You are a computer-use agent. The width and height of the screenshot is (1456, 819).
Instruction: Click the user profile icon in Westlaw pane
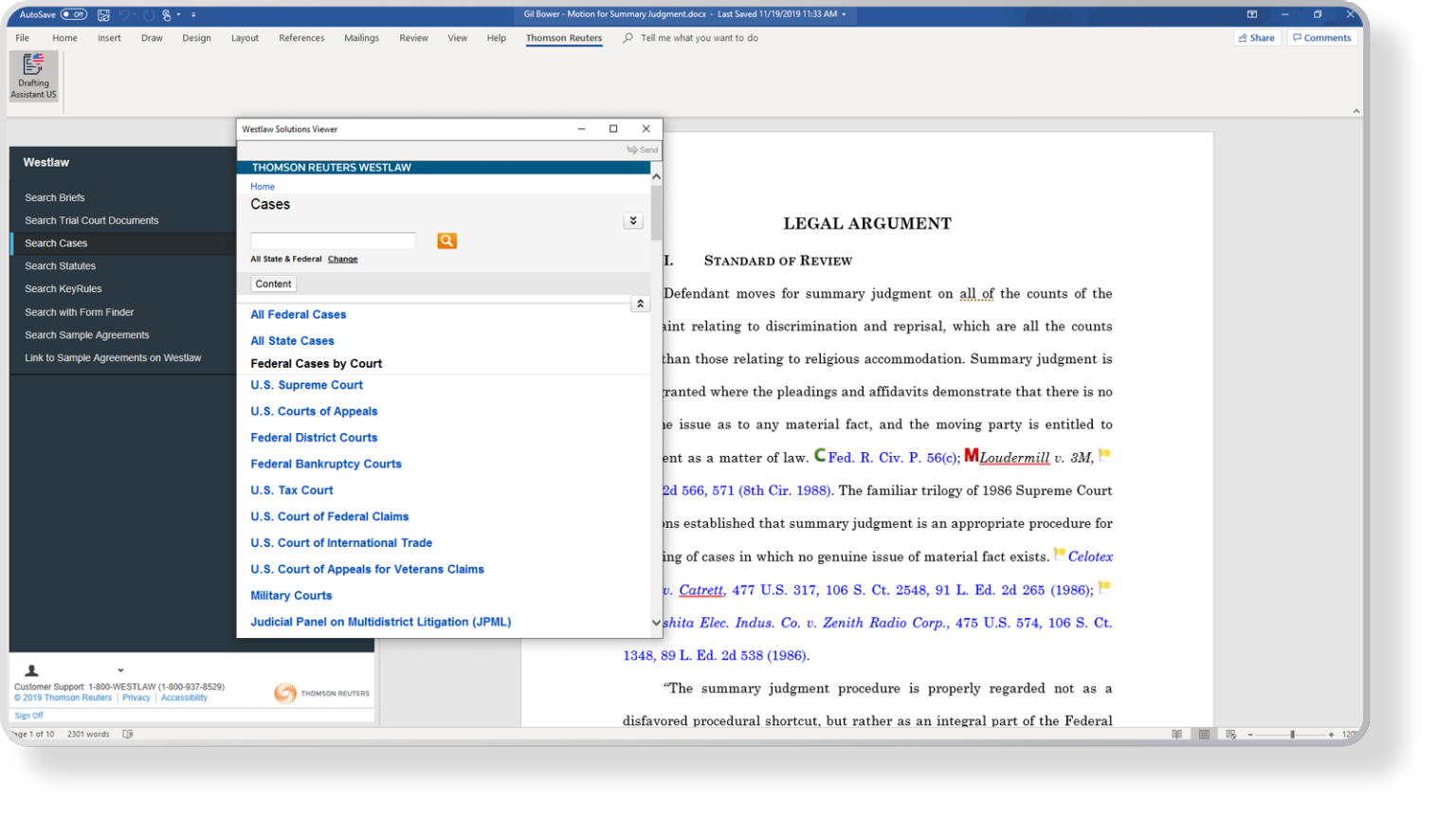pos(32,670)
